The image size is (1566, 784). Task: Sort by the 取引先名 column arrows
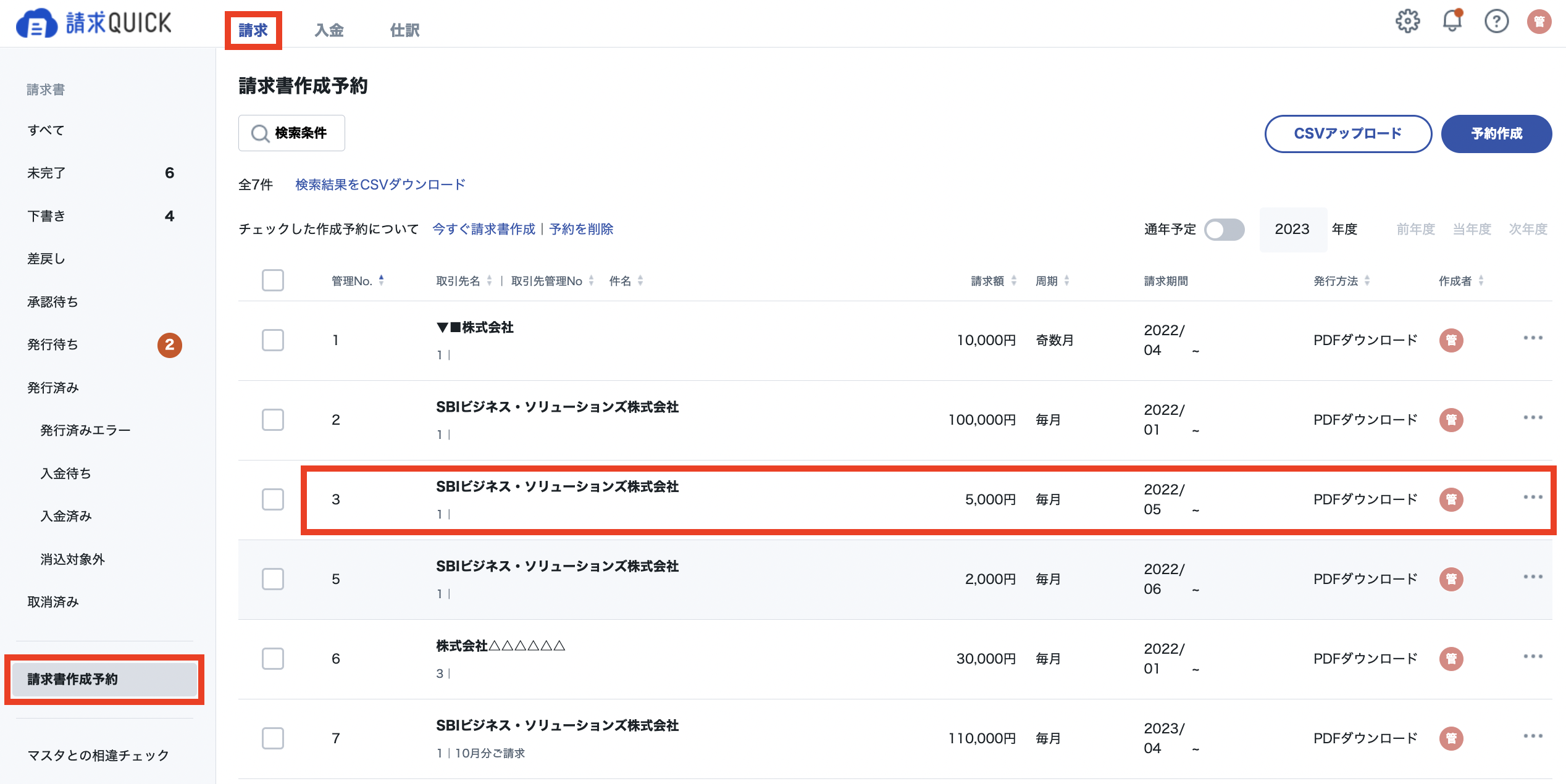490,280
